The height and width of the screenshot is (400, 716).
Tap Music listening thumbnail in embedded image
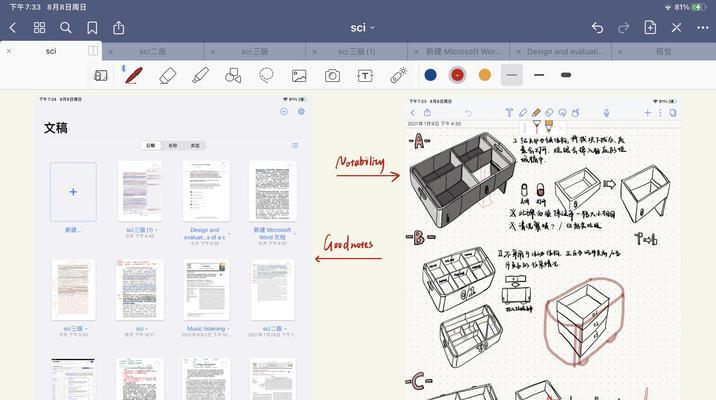(206, 290)
